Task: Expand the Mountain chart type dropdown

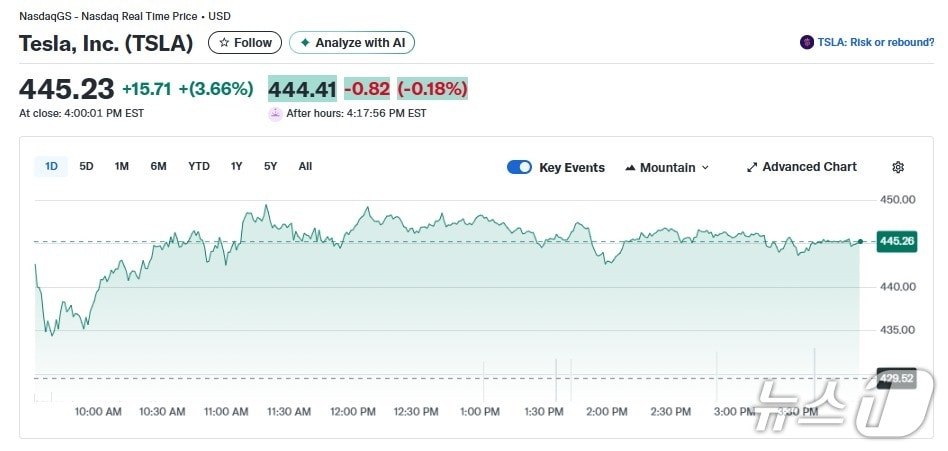Action: pyautogui.click(x=705, y=168)
